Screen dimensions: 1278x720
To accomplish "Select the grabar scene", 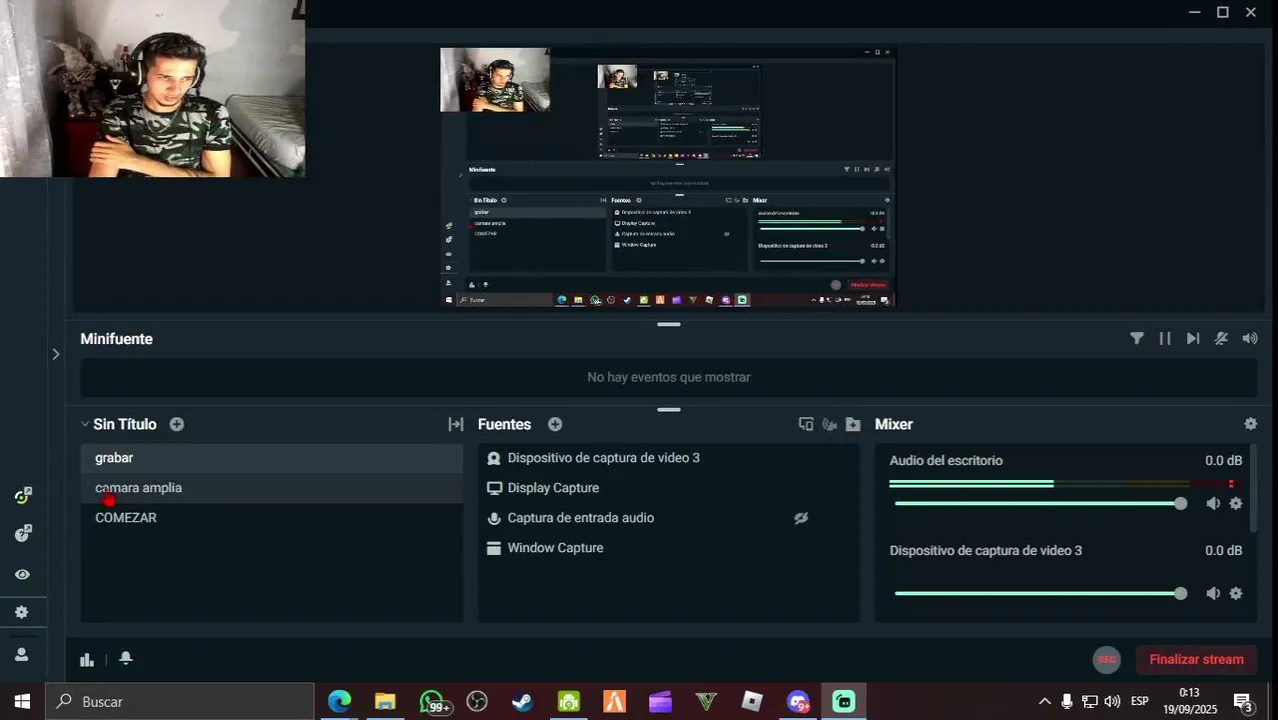I will (271, 458).
